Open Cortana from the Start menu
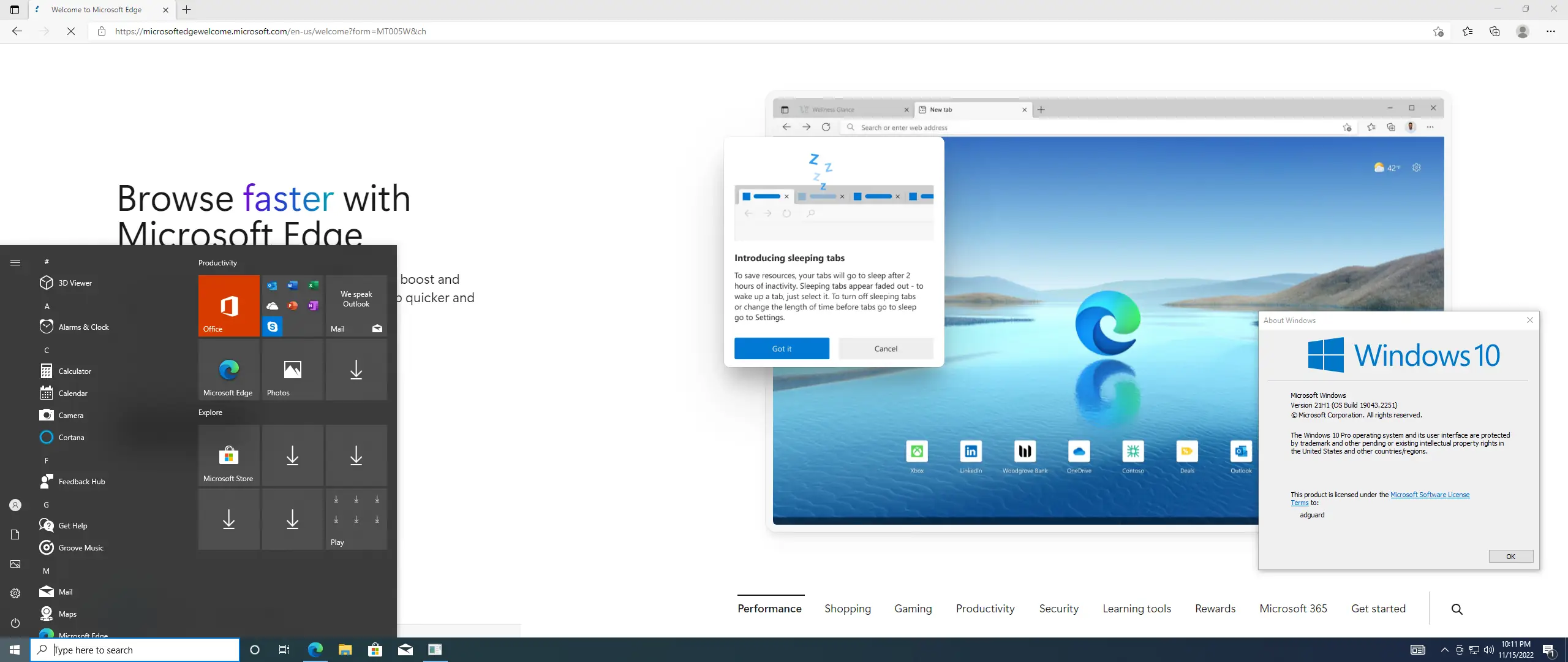The width and height of the screenshot is (1568, 662). (x=70, y=437)
